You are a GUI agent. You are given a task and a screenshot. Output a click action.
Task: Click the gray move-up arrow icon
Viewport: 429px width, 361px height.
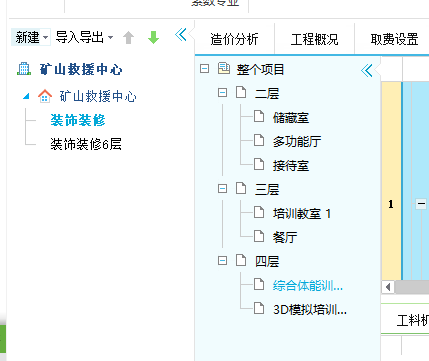[128, 37]
